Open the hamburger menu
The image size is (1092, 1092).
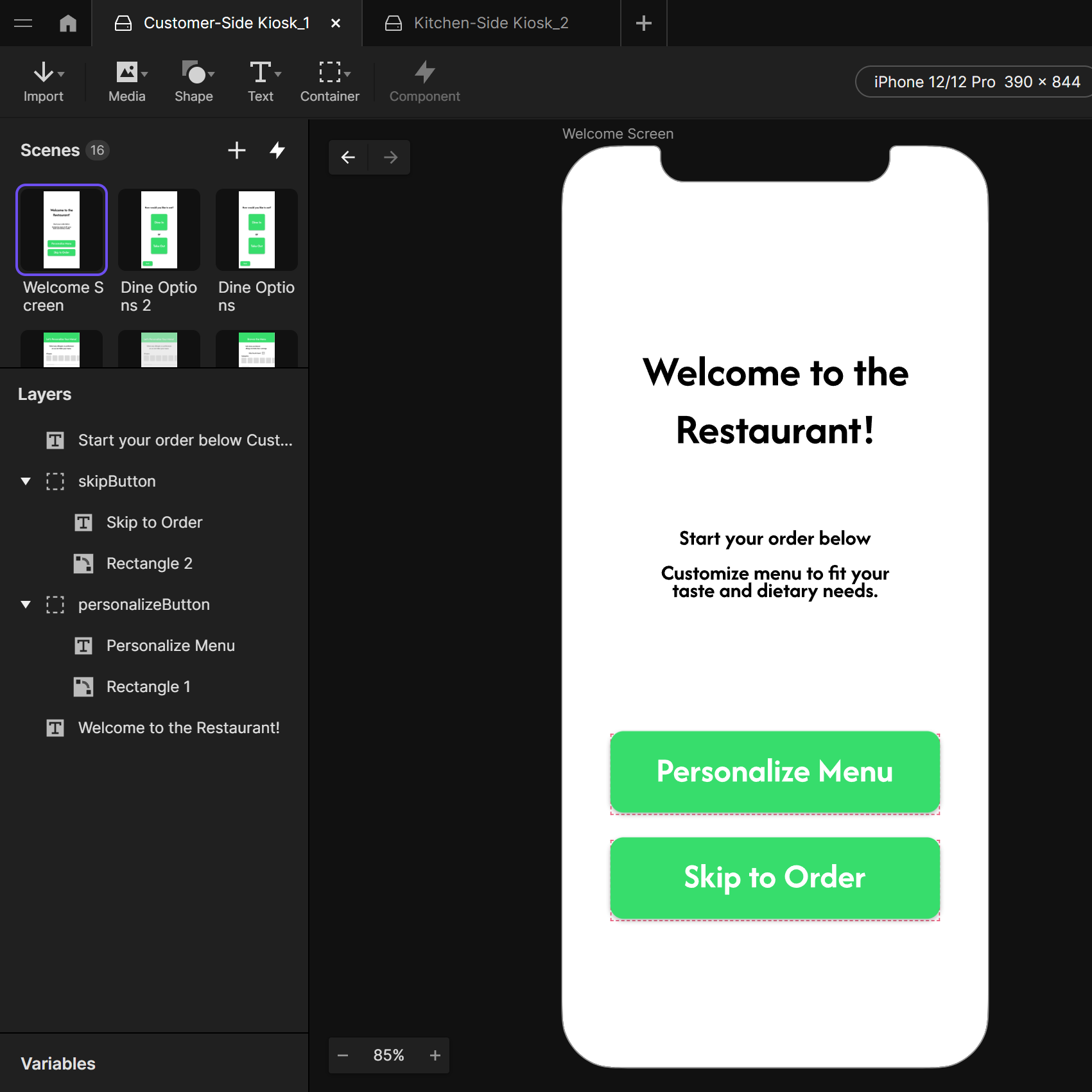point(23,22)
